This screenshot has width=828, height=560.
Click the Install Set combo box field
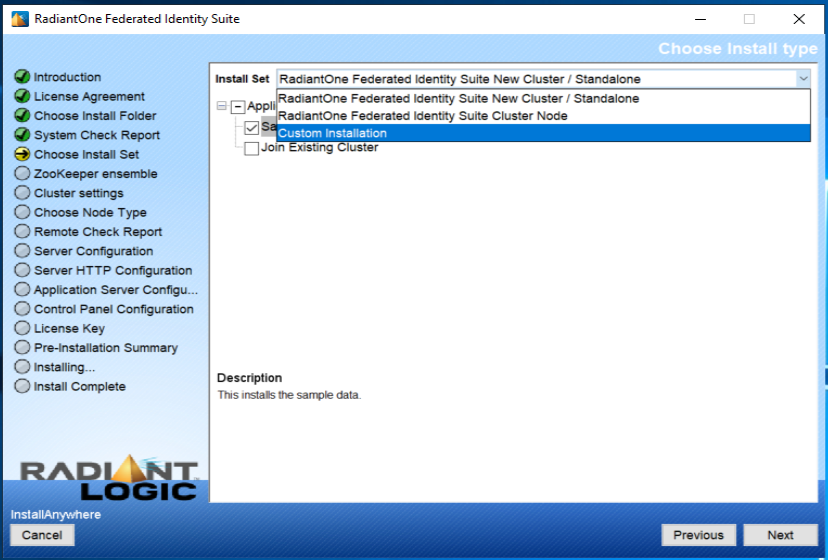tap(543, 79)
